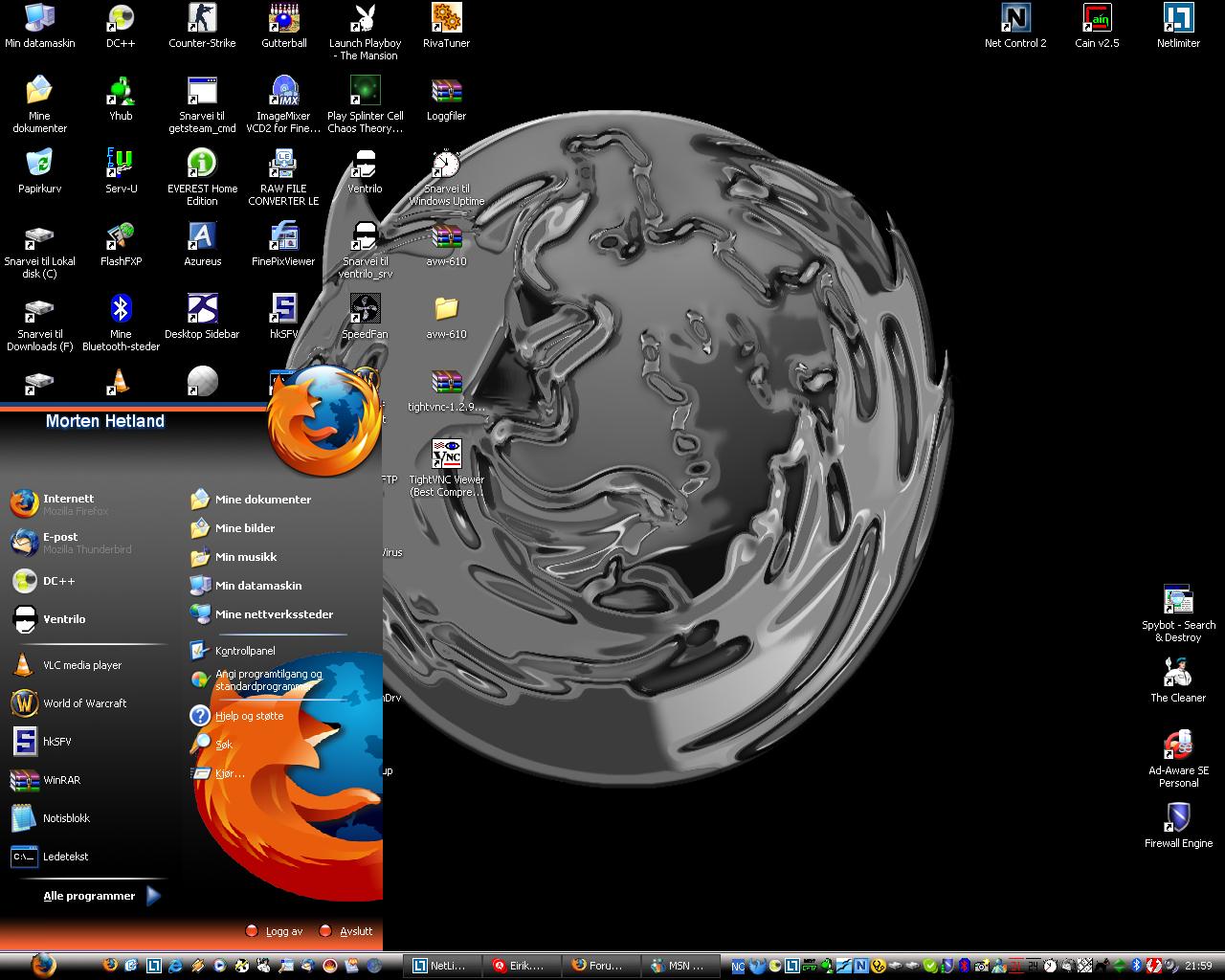Switch to Foru... Firefox taskbar window
Image resolution: width=1225 pixels, height=980 pixels.
(x=601, y=966)
